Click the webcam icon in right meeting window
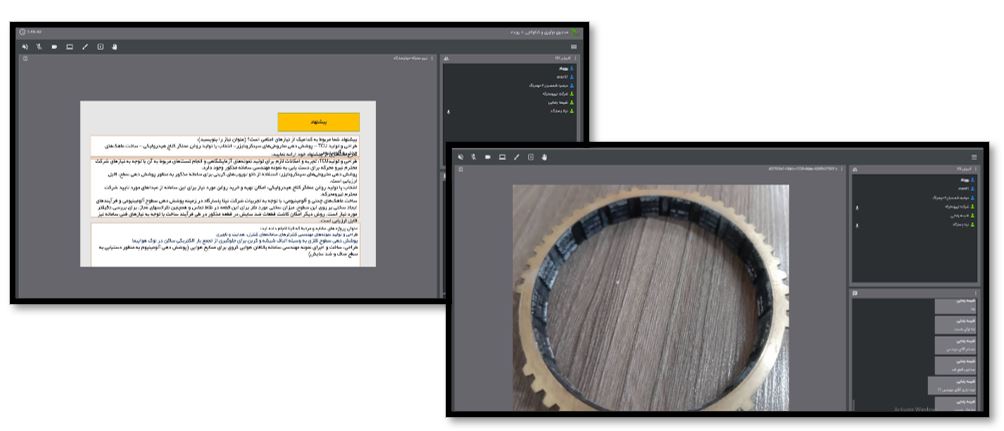Viewport: 1004px width, 431px height. pyautogui.click(x=487, y=157)
